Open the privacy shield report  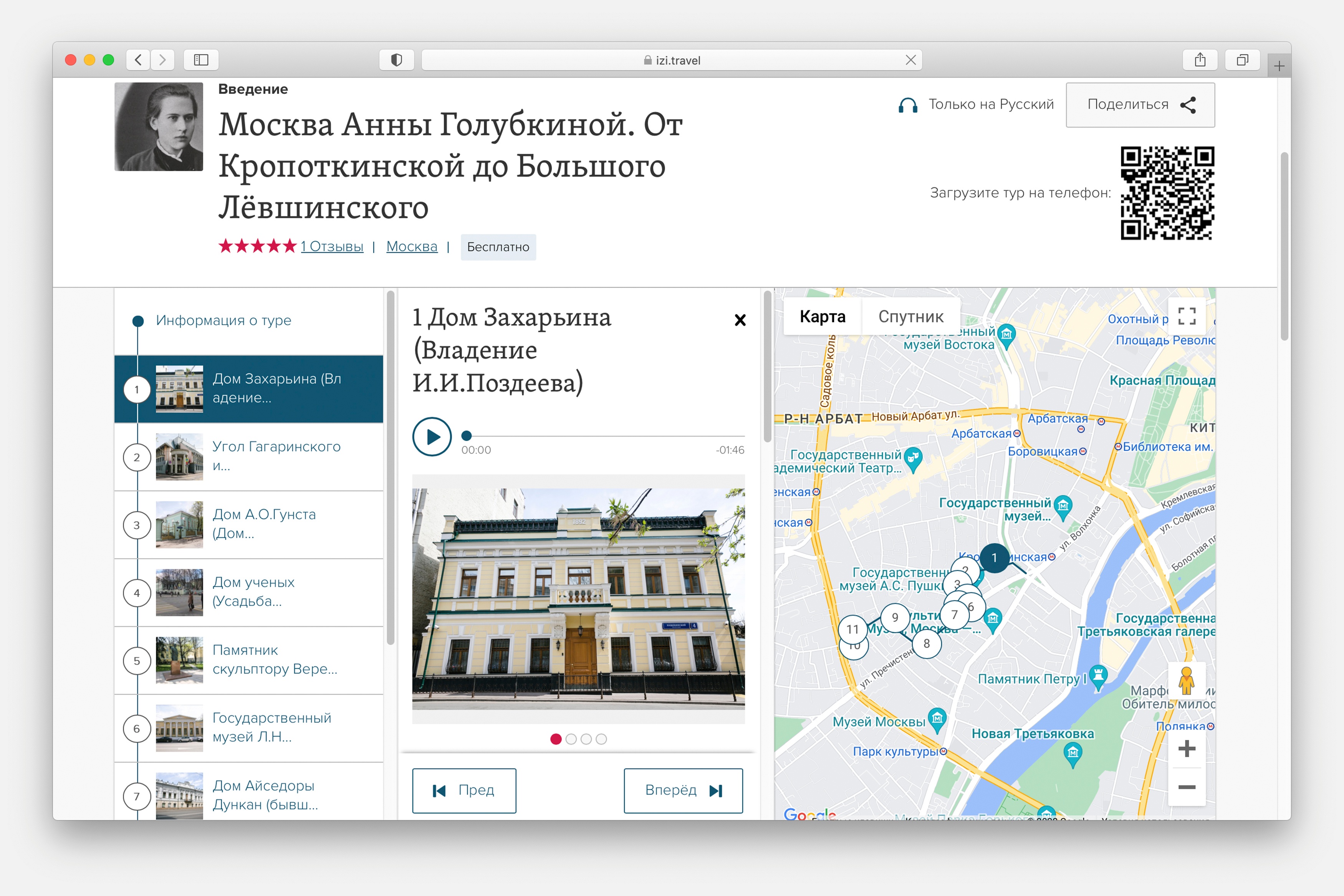(x=397, y=60)
